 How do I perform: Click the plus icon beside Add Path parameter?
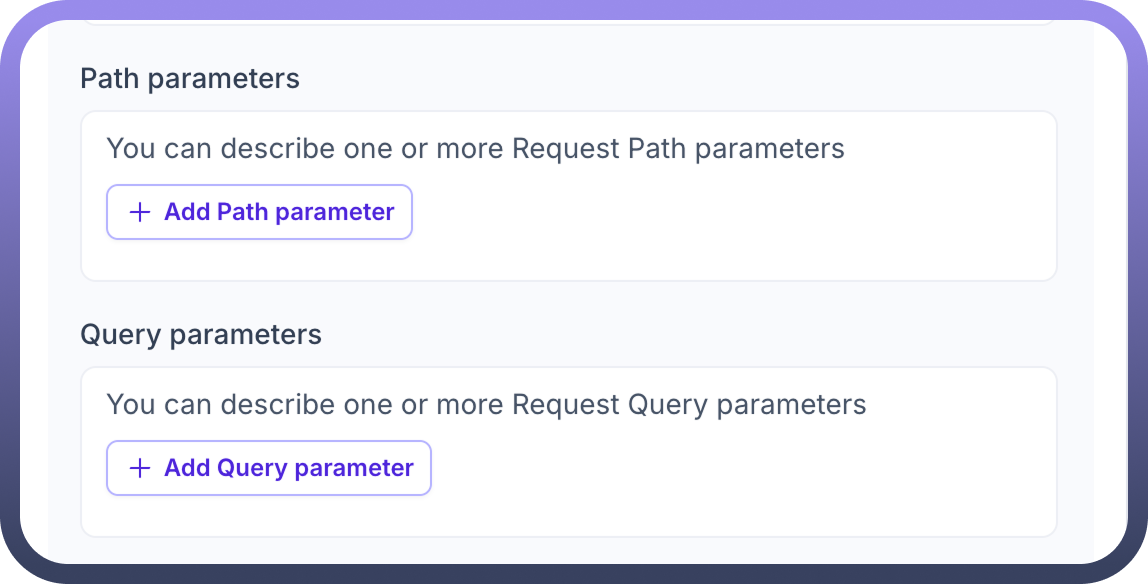[140, 212]
